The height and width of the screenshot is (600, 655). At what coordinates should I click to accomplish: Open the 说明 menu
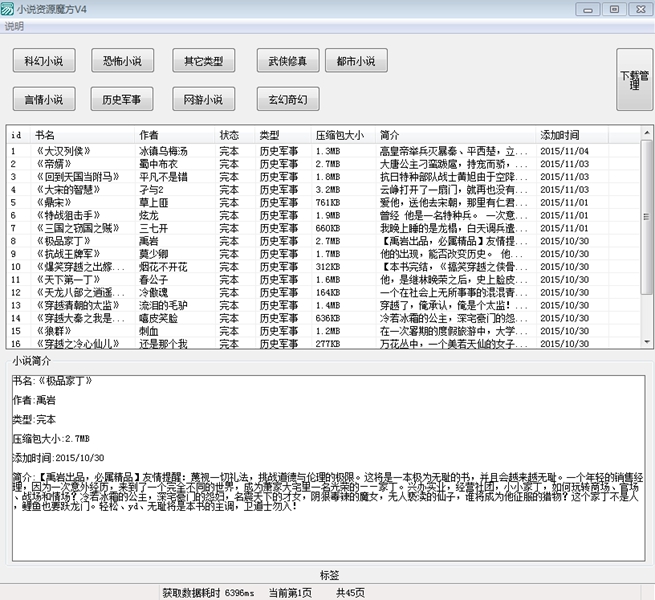tap(14, 26)
